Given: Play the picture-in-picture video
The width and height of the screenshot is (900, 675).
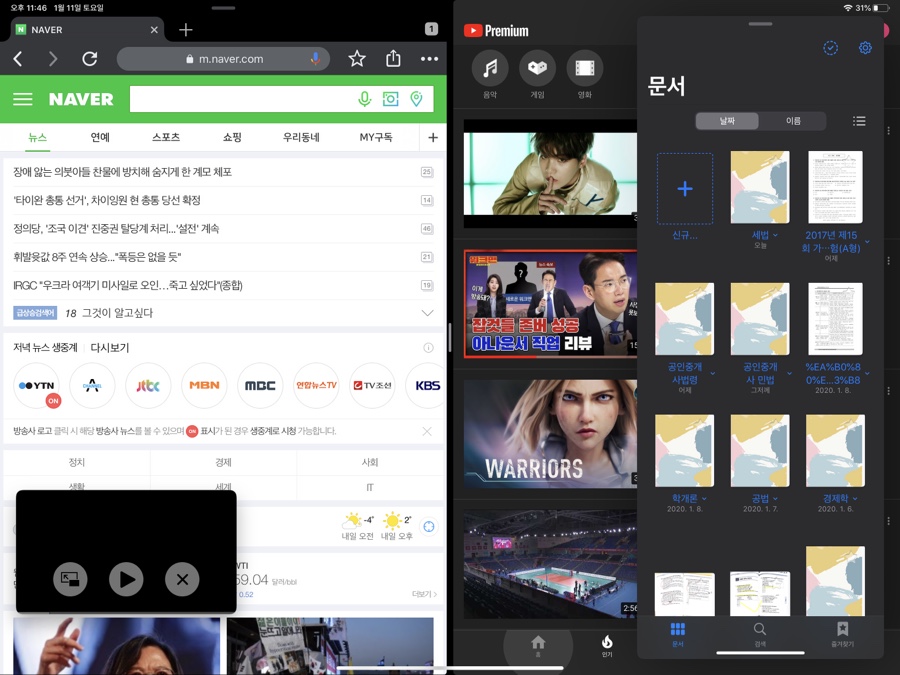Looking at the screenshot, I should (126, 579).
